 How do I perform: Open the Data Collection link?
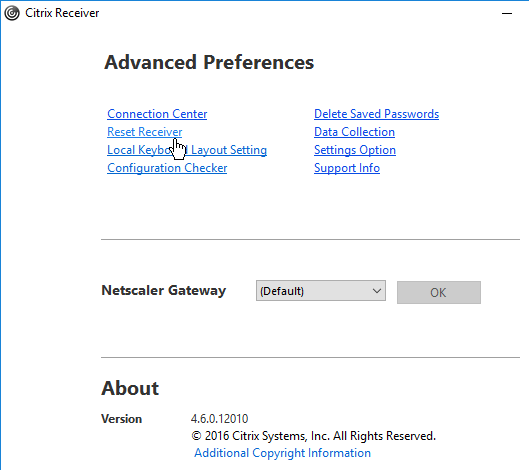pos(354,132)
